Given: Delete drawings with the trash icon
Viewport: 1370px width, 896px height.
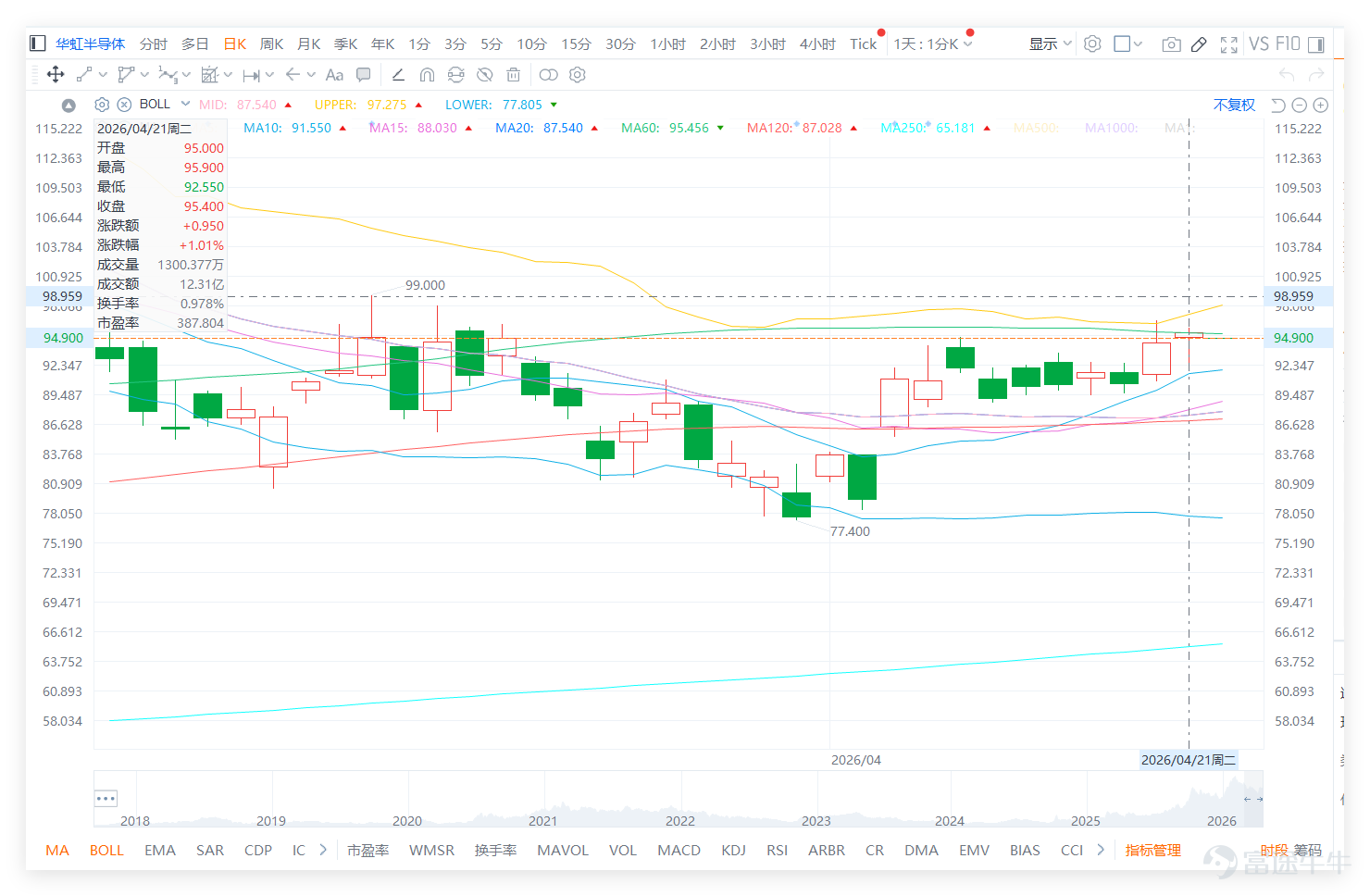Looking at the screenshot, I should click(x=514, y=75).
